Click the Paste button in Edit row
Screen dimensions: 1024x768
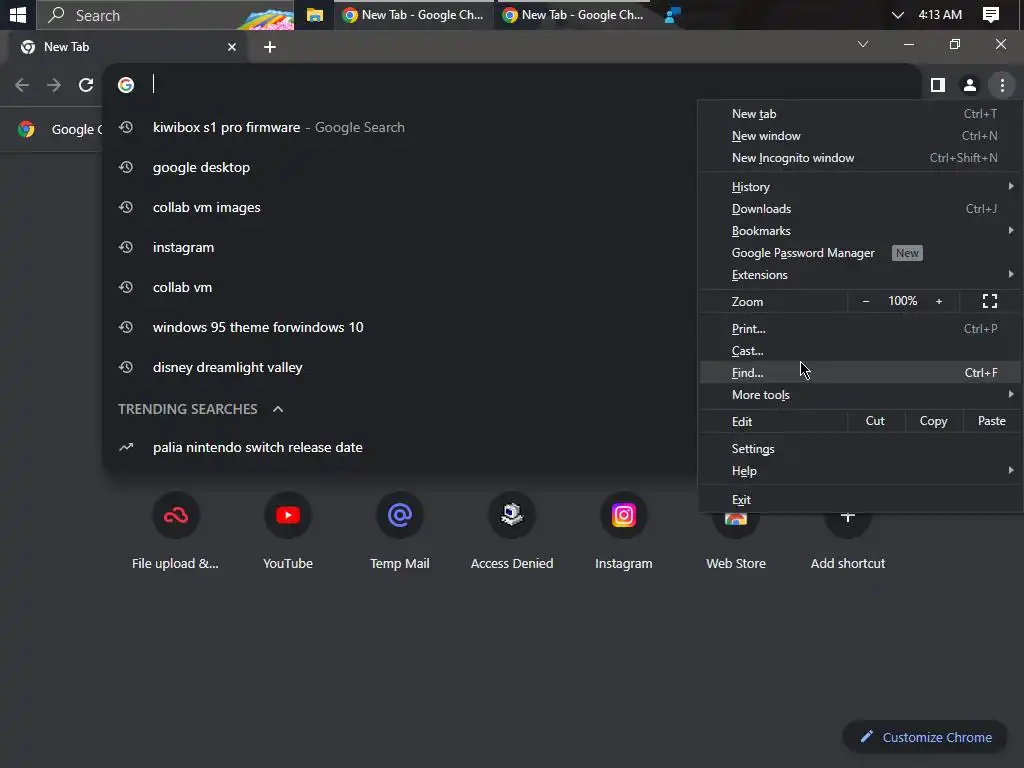[x=991, y=421]
